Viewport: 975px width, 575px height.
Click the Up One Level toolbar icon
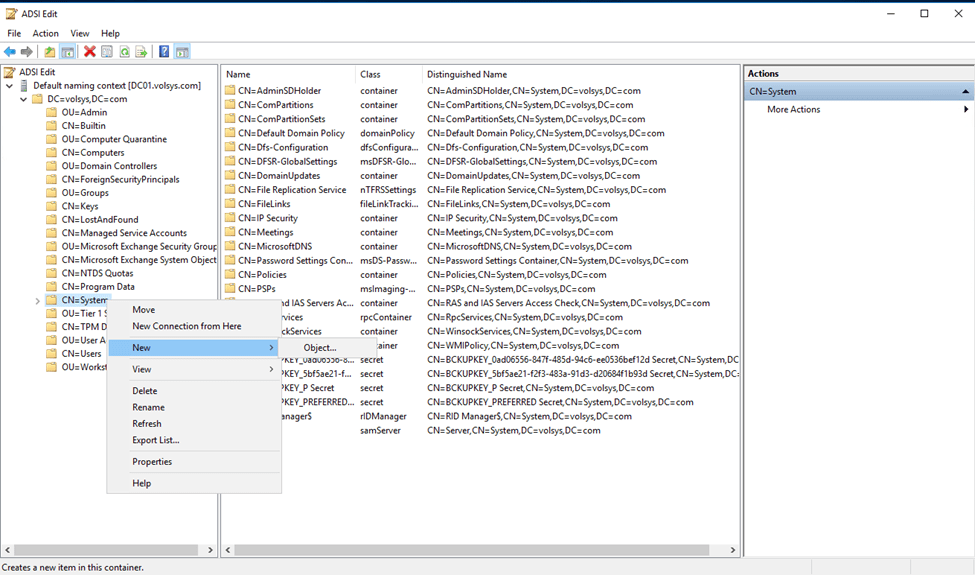(x=50, y=52)
